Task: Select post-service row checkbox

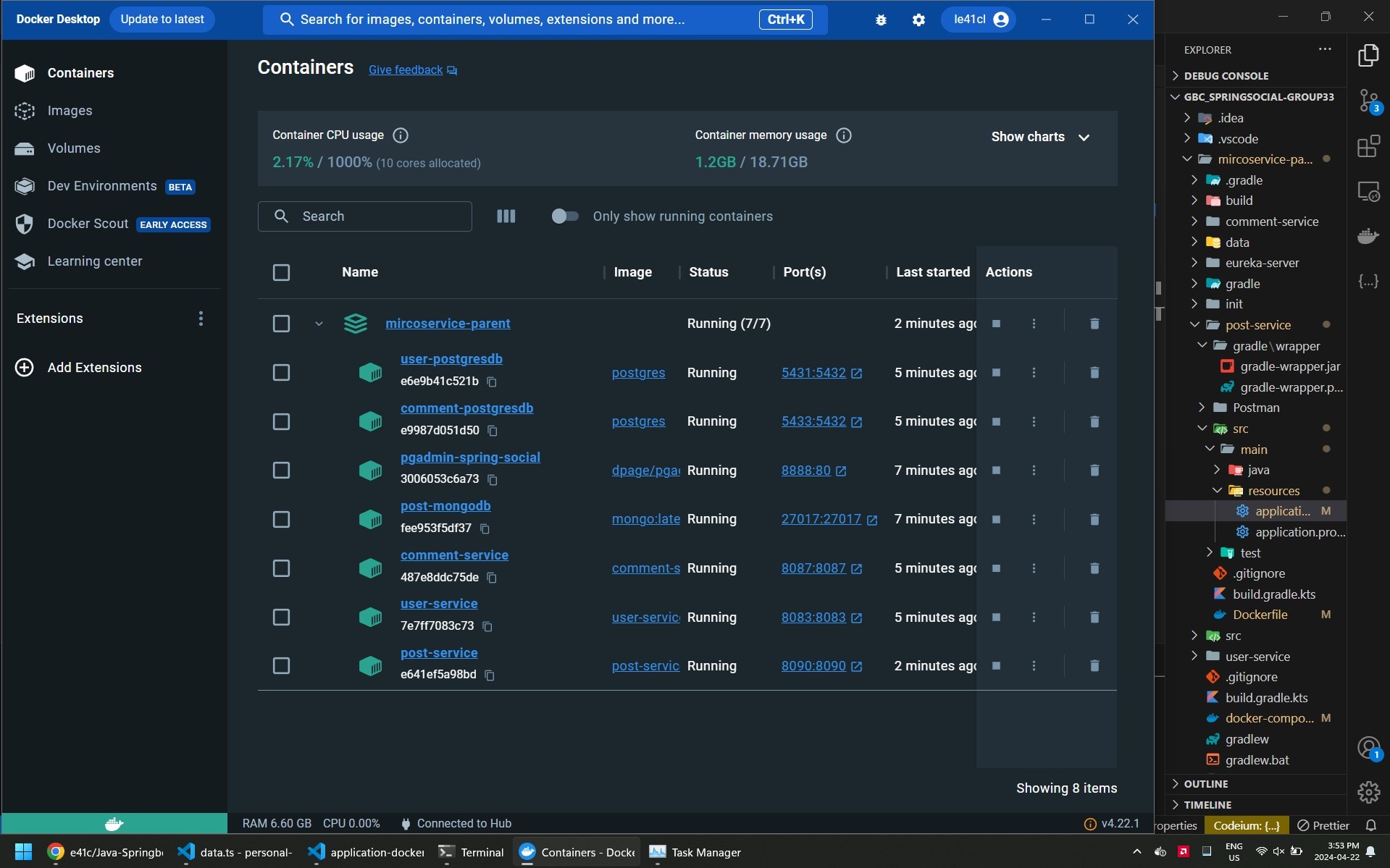Action: click(281, 665)
